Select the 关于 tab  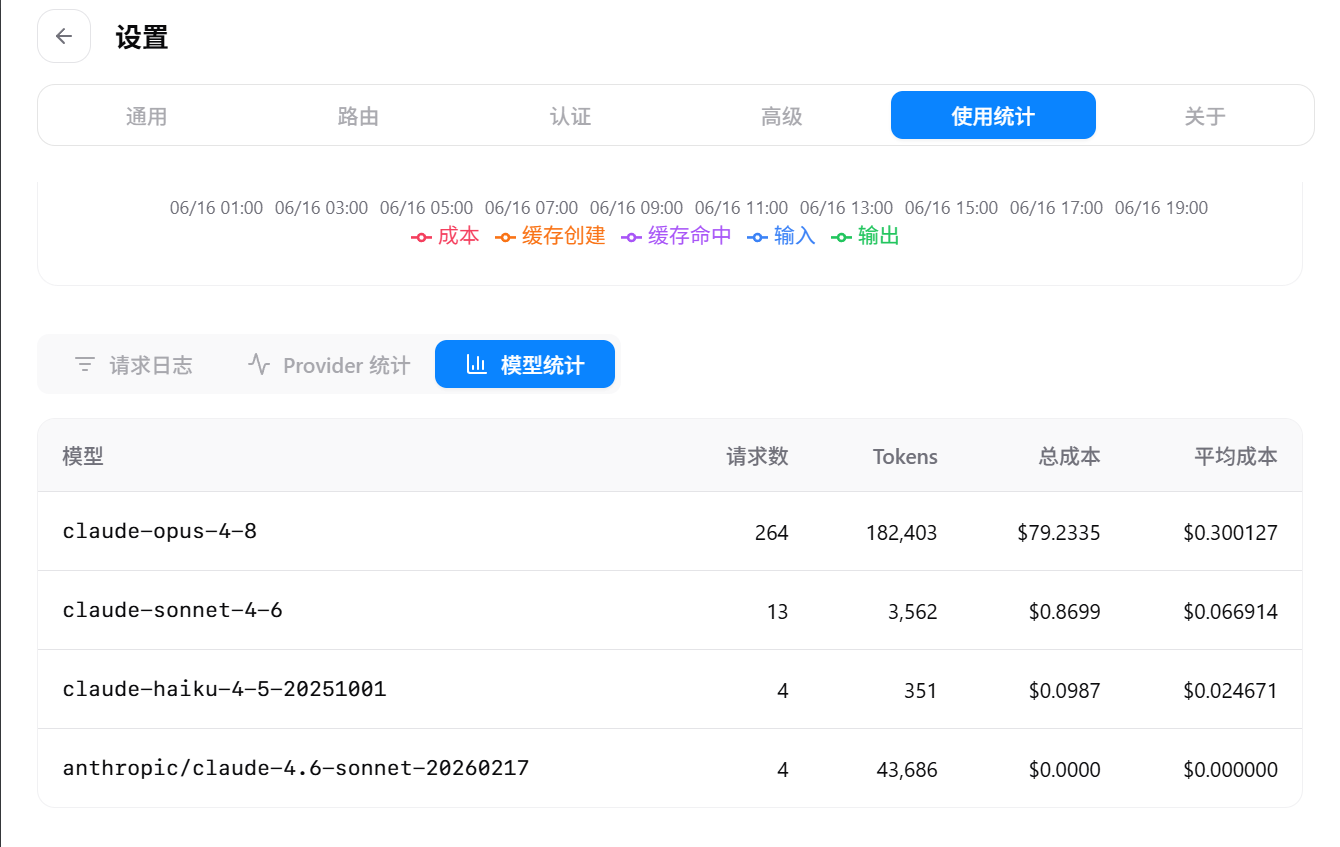1205,116
